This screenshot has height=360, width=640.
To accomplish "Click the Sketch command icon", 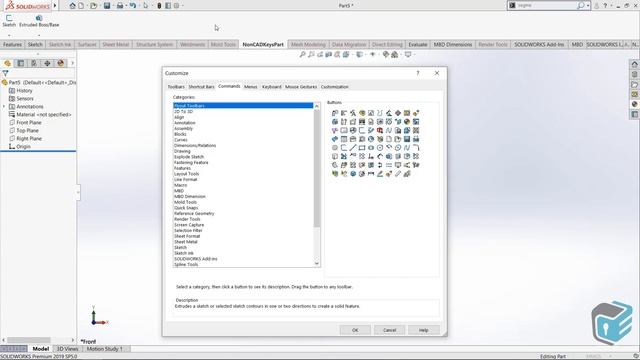I will 9,18.
